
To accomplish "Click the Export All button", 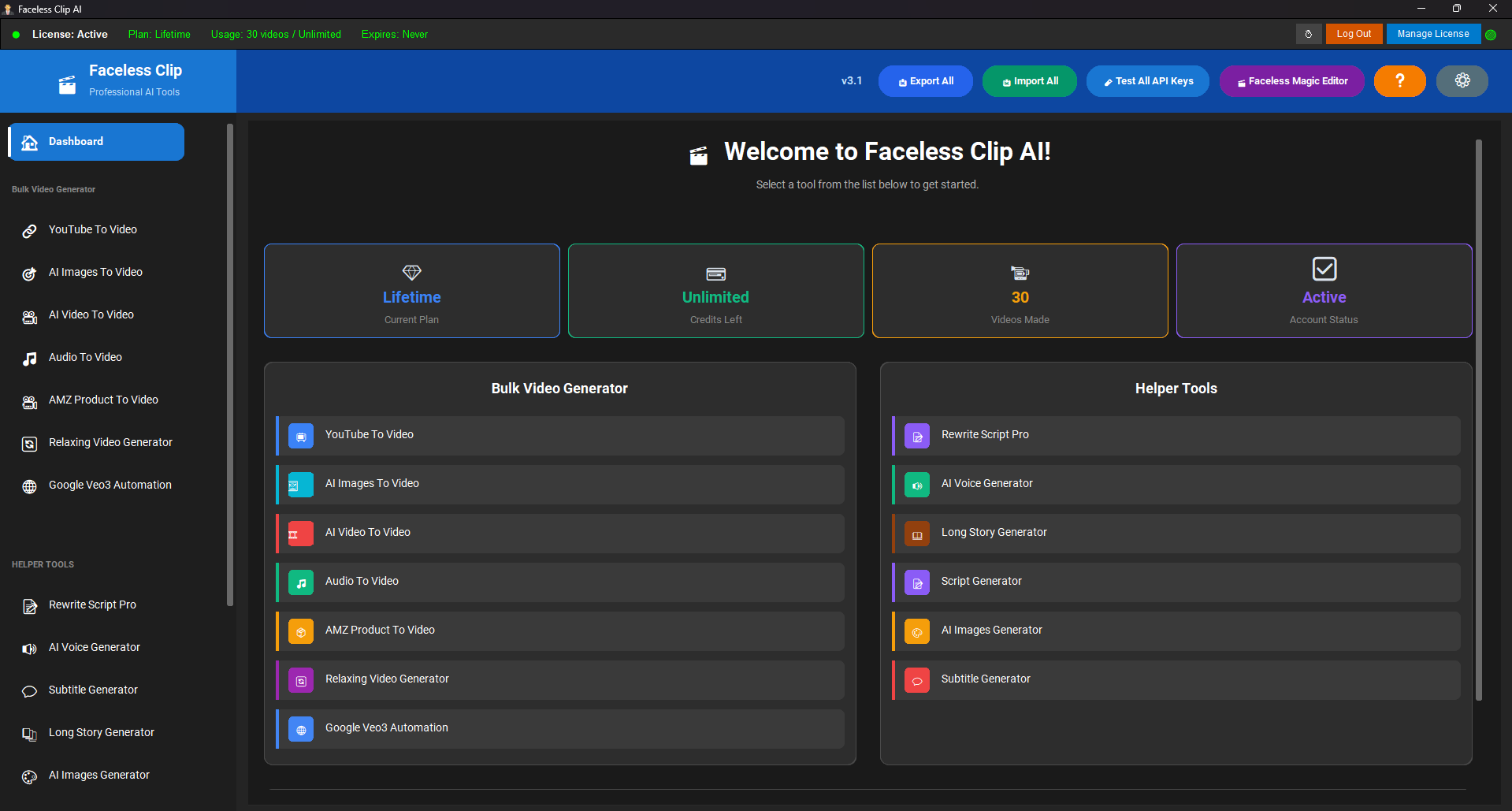I will click(925, 80).
